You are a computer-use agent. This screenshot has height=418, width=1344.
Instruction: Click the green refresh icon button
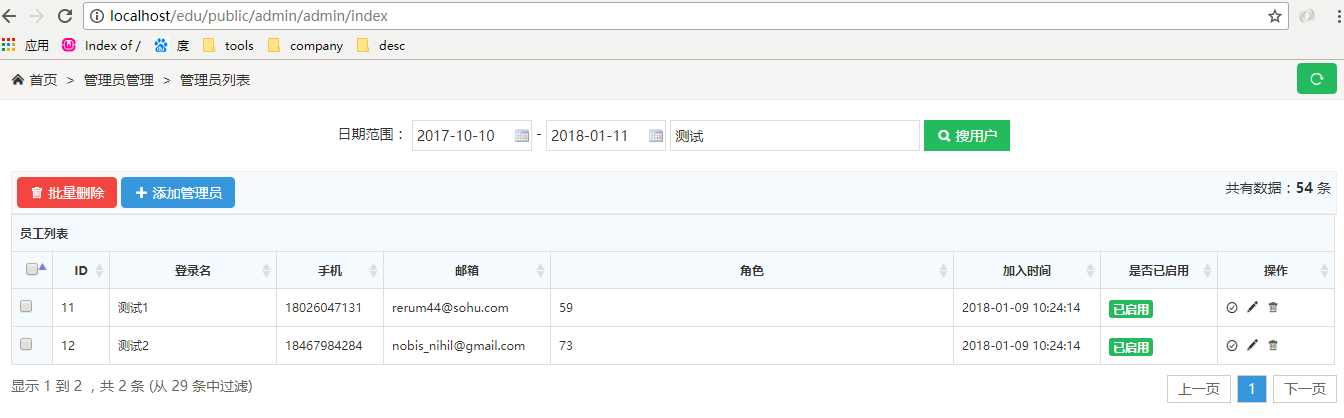(x=1316, y=79)
